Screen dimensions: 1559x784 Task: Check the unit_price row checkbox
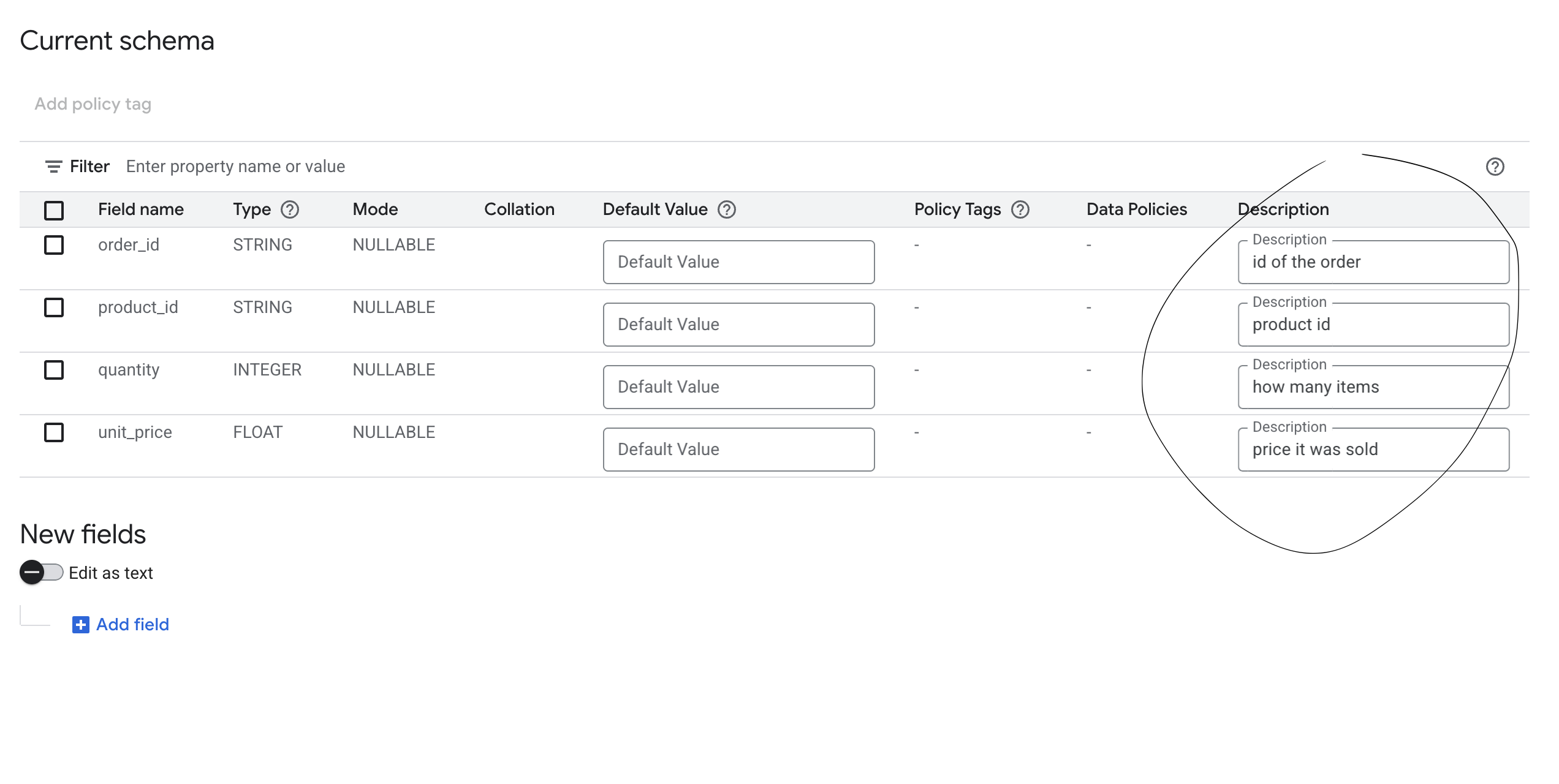point(54,432)
